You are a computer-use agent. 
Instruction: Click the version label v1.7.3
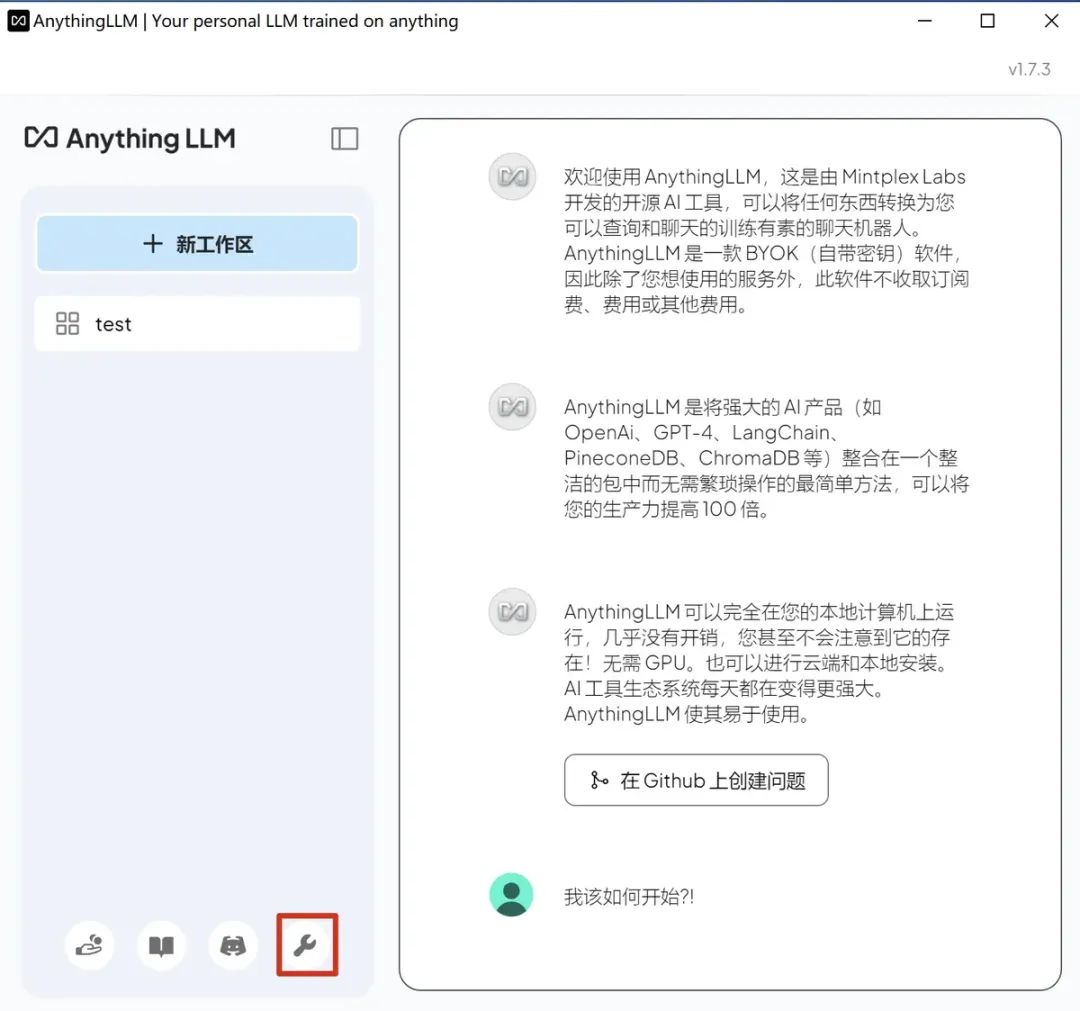[1029, 70]
